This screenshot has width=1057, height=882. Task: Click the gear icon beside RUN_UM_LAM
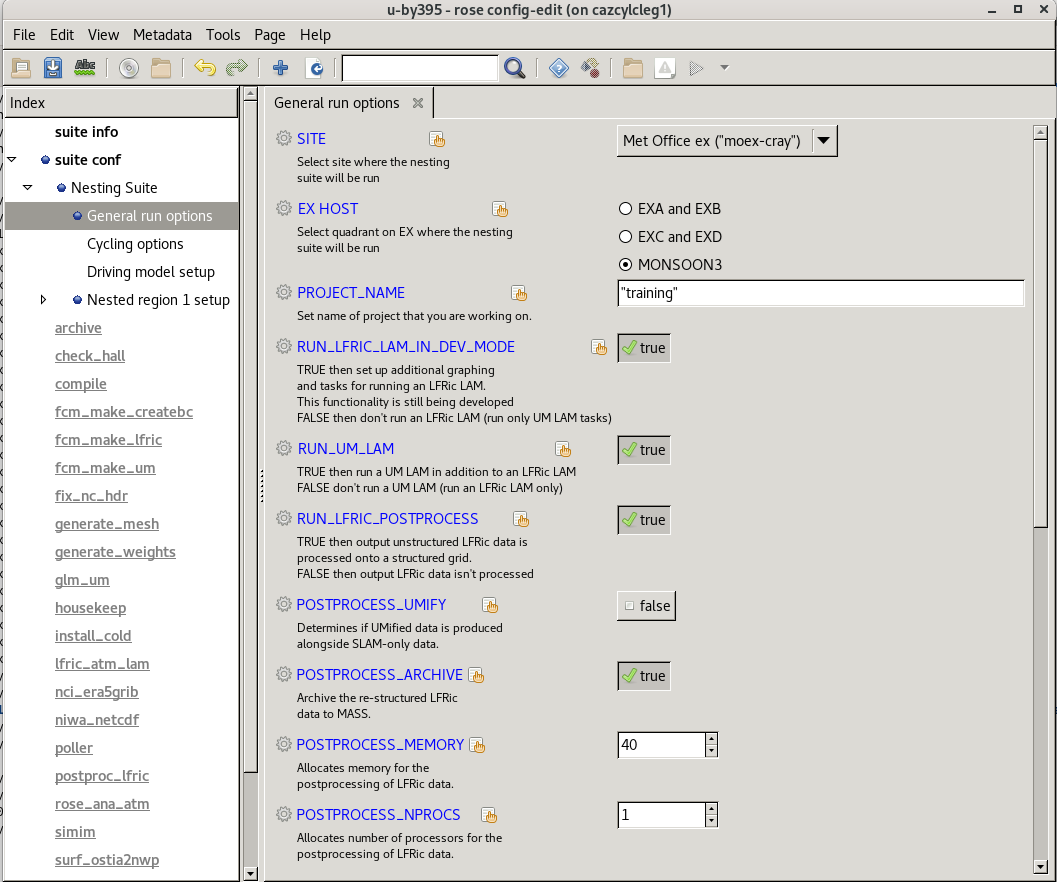coord(284,448)
